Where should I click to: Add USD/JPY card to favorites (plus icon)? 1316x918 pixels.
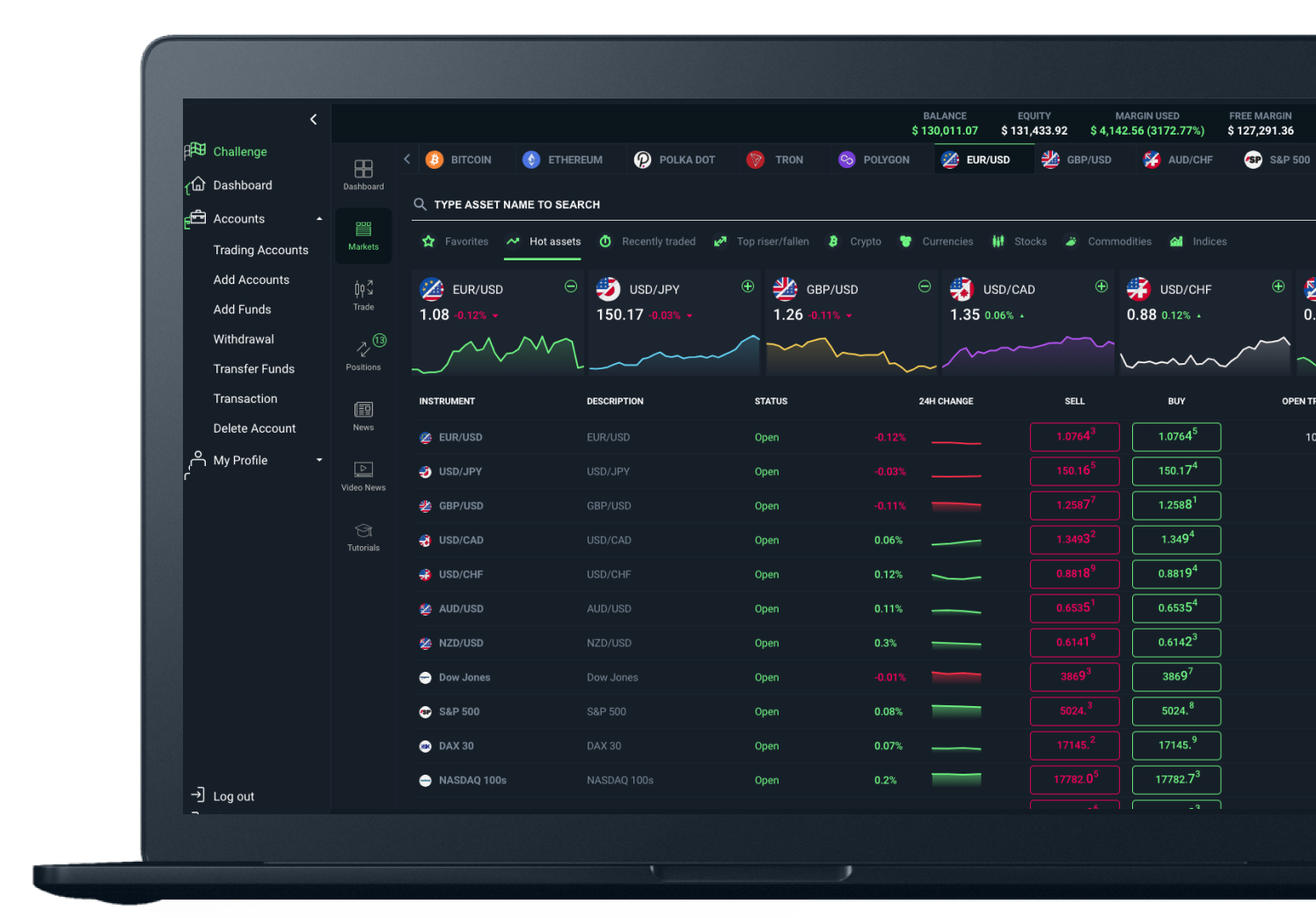point(748,286)
